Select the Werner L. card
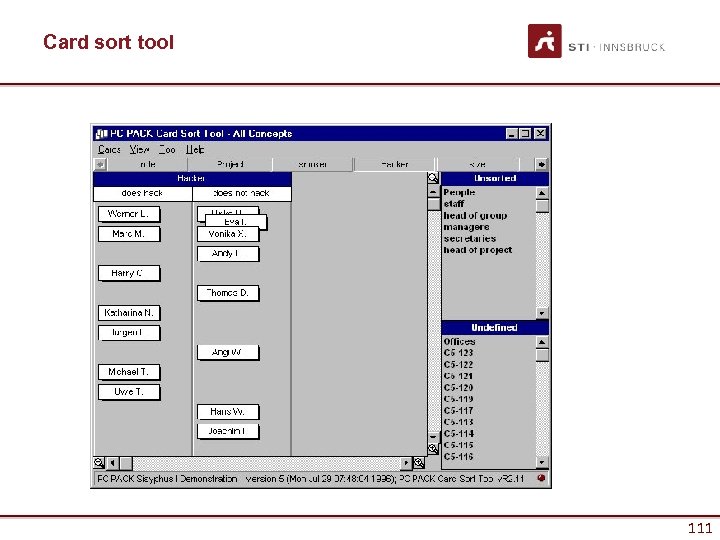The height and width of the screenshot is (540, 720). point(129,214)
